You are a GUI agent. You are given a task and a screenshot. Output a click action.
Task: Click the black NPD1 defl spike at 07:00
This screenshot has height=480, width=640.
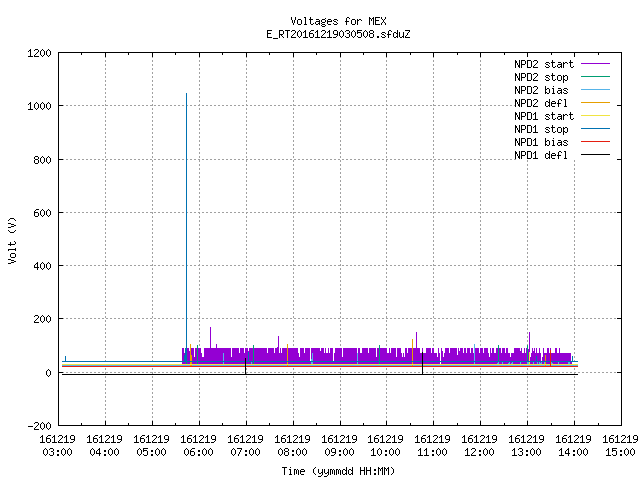coord(246,366)
